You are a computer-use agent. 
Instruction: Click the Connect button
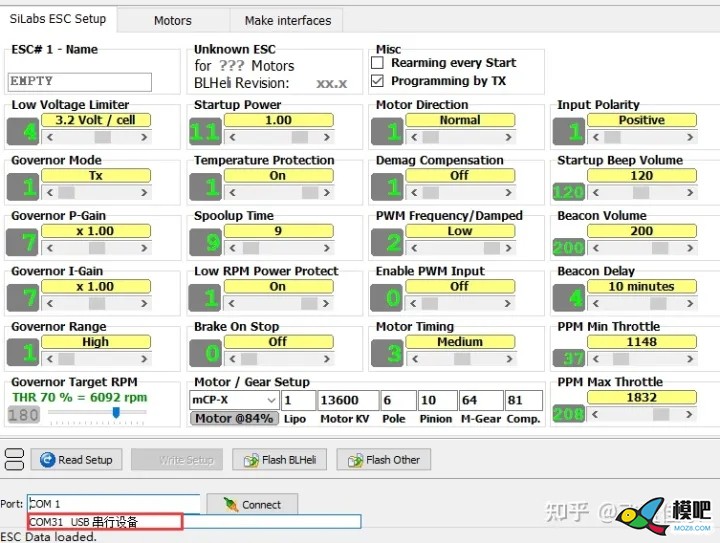coord(252,504)
